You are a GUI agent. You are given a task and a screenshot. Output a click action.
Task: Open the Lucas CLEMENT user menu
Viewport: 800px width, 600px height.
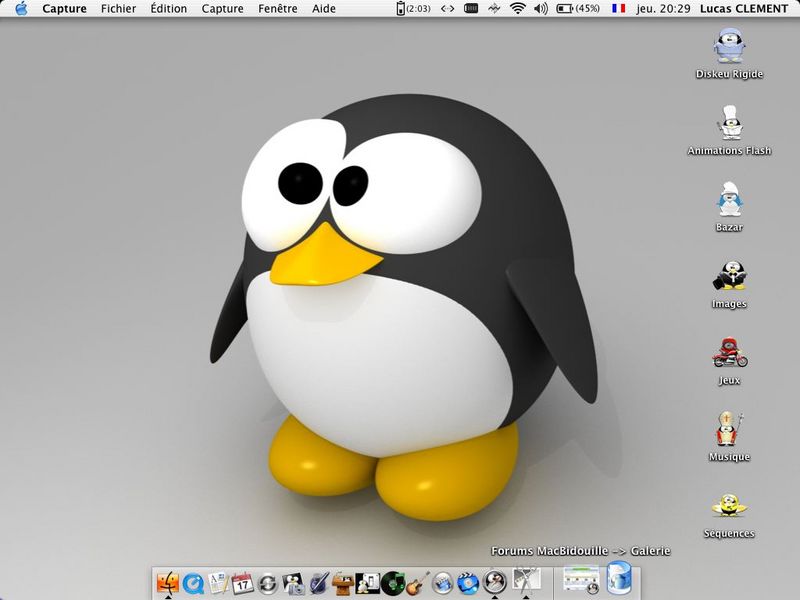pos(743,9)
